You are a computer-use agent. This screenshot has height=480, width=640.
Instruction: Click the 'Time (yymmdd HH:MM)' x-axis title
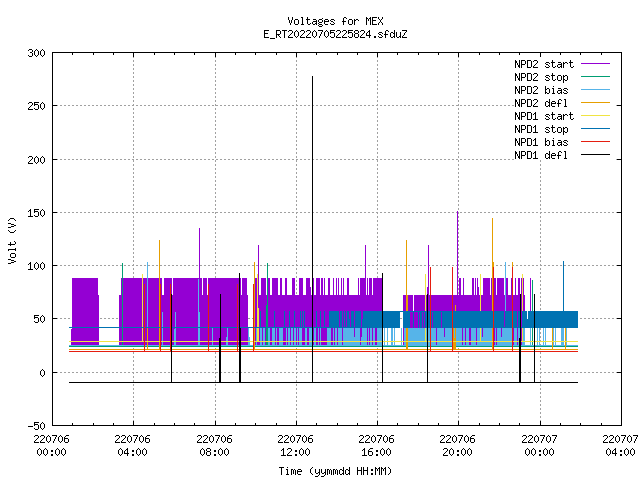(x=335, y=471)
